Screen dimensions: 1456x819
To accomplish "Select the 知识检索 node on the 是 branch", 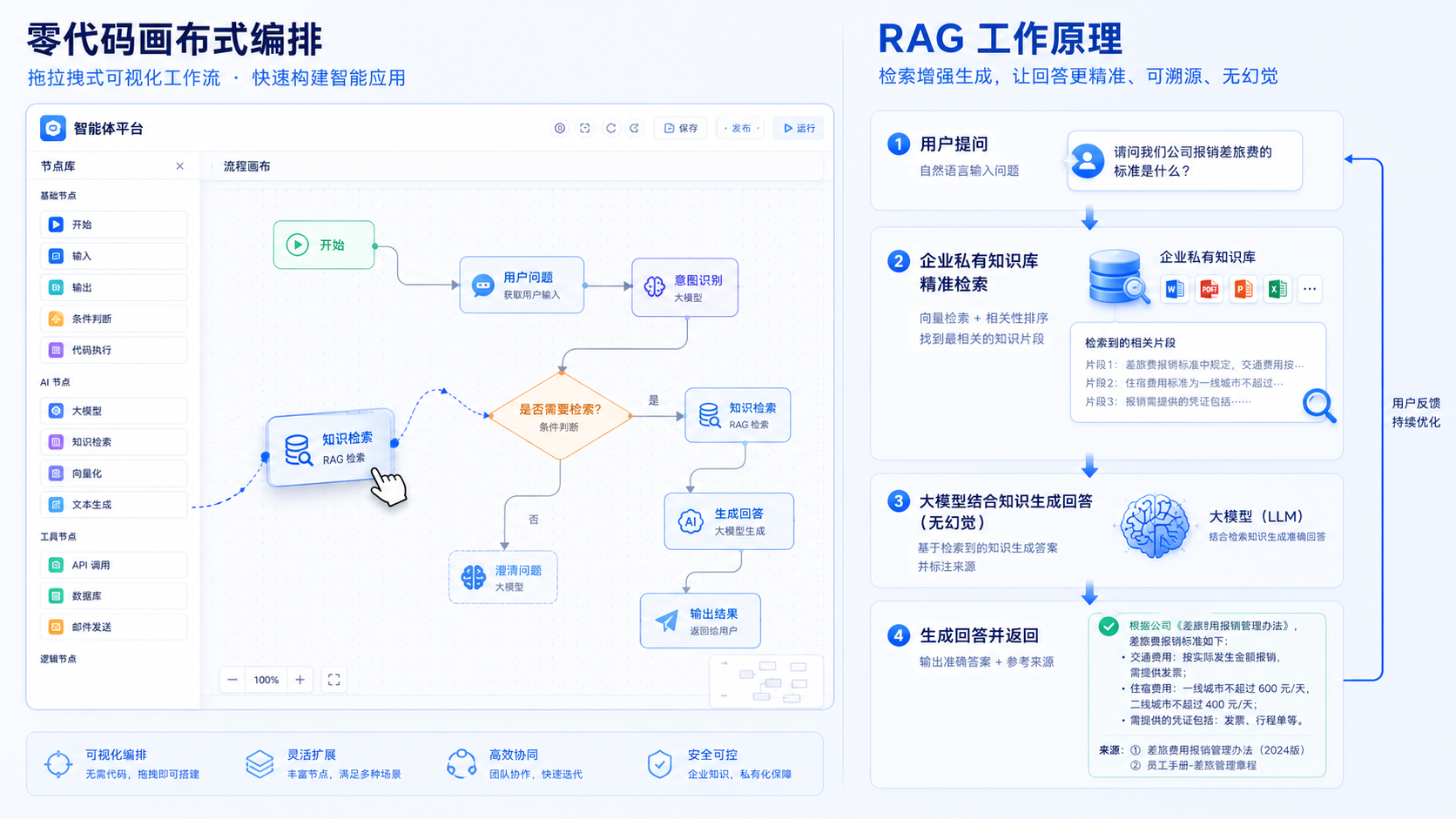I will point(738,415).
